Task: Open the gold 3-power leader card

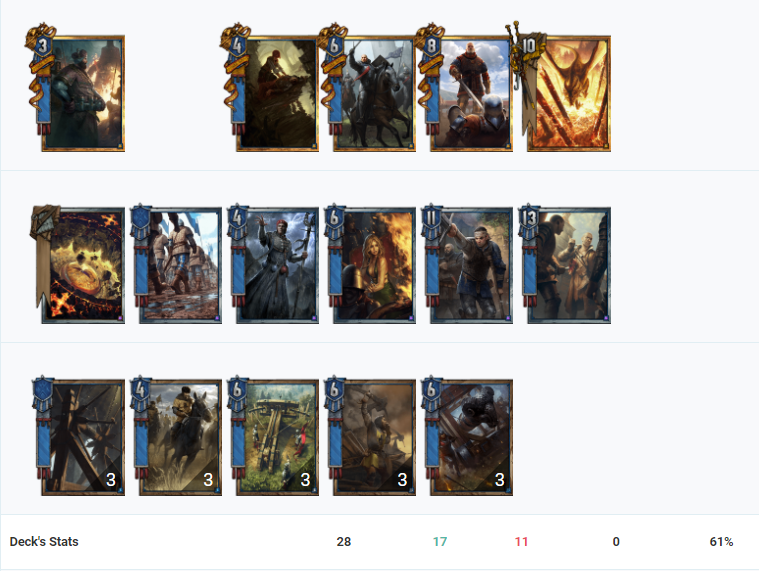Action: point(76,88)
